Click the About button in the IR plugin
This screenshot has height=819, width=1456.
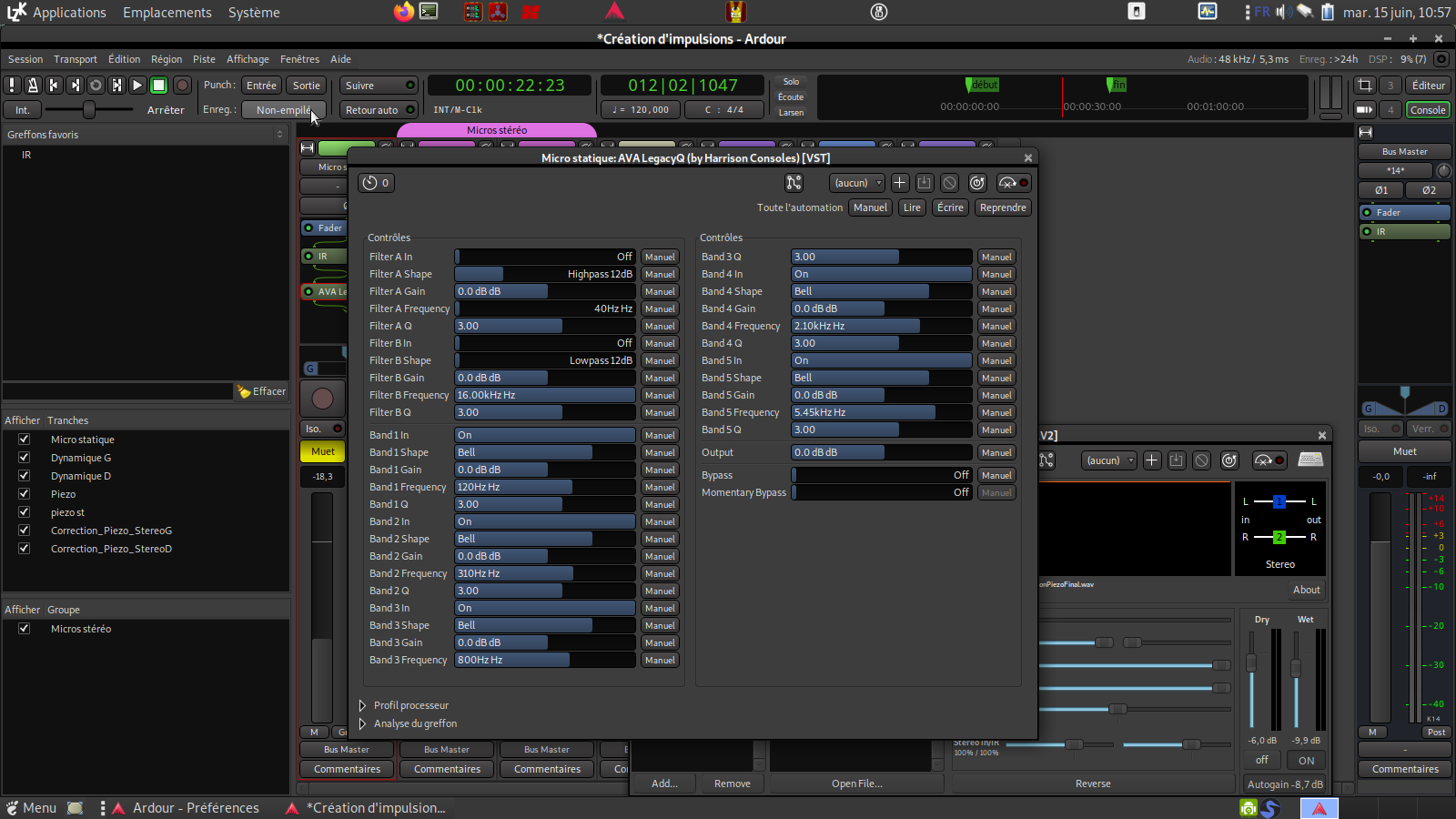tap(1307, 590)
